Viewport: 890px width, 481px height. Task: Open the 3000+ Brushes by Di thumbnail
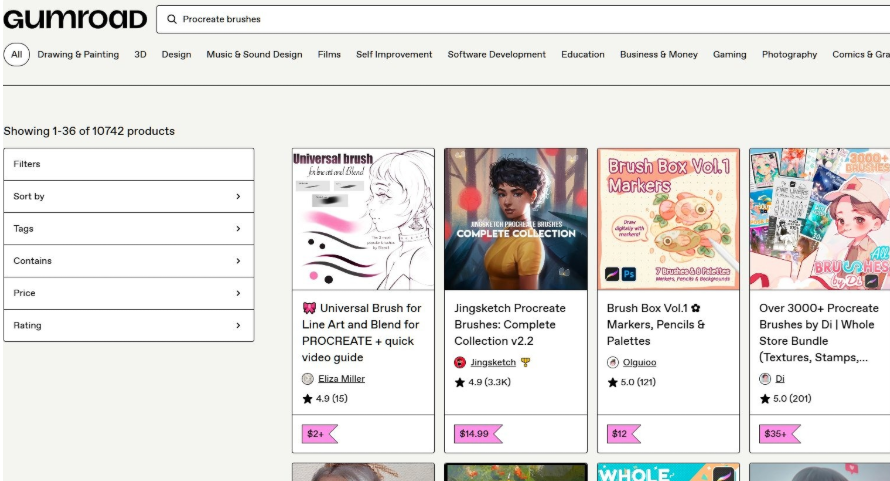(x=820, y=219)
